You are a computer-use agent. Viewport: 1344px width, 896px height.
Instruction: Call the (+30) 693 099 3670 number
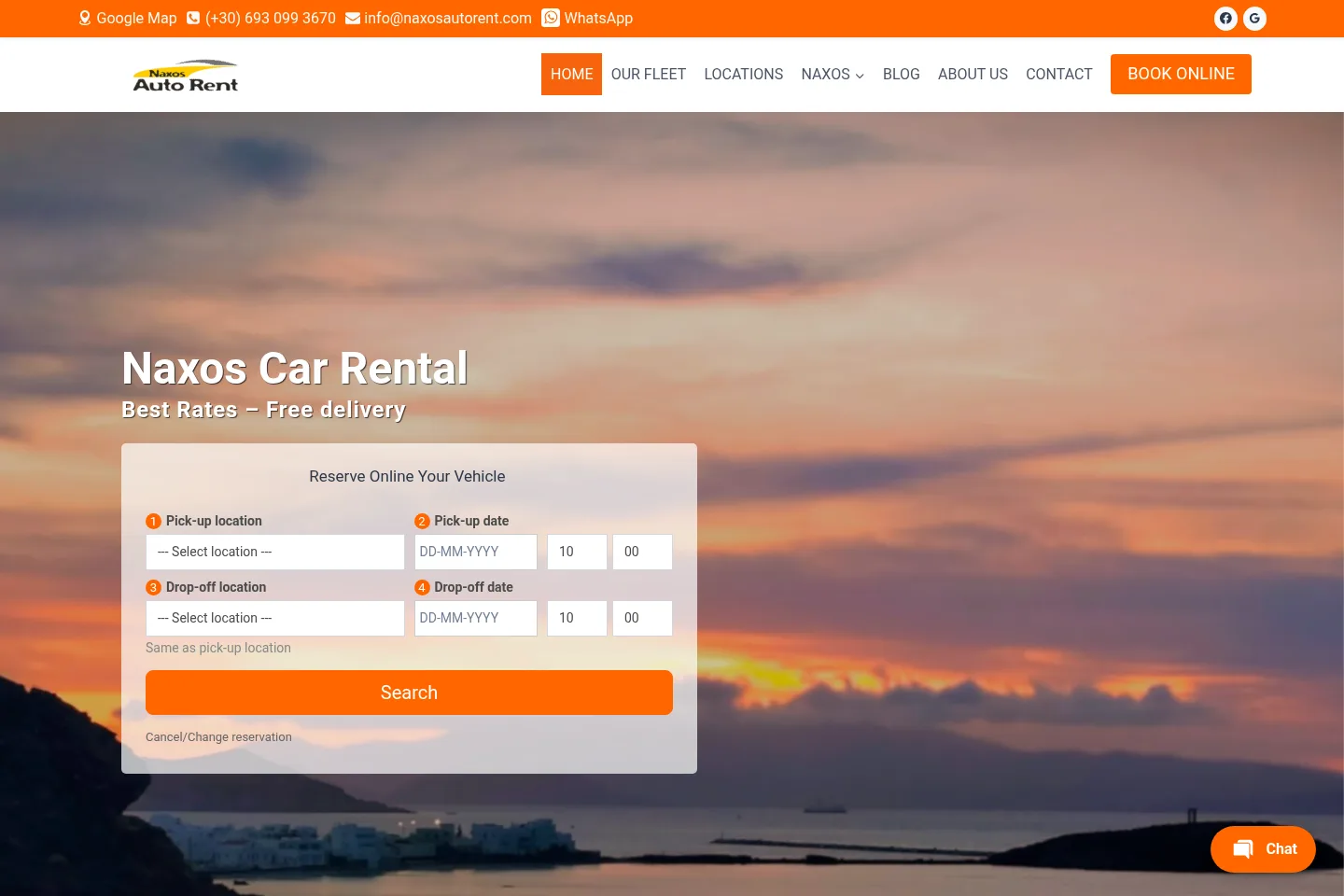point(271,18)
